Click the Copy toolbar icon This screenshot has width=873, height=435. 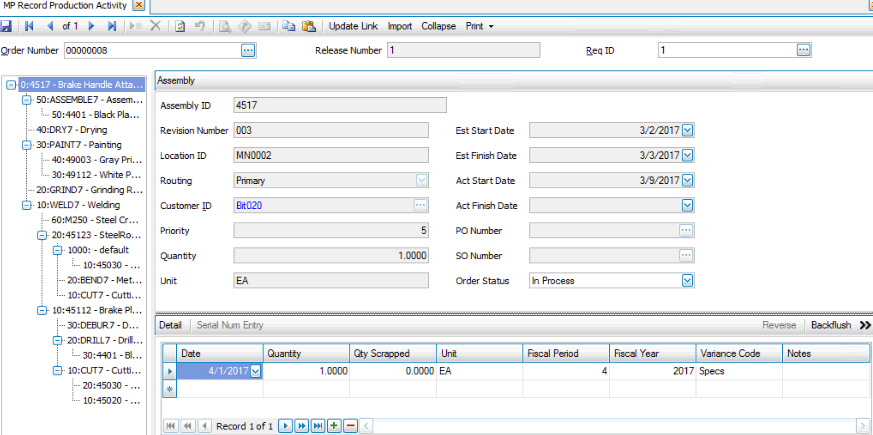pos(289,25)
